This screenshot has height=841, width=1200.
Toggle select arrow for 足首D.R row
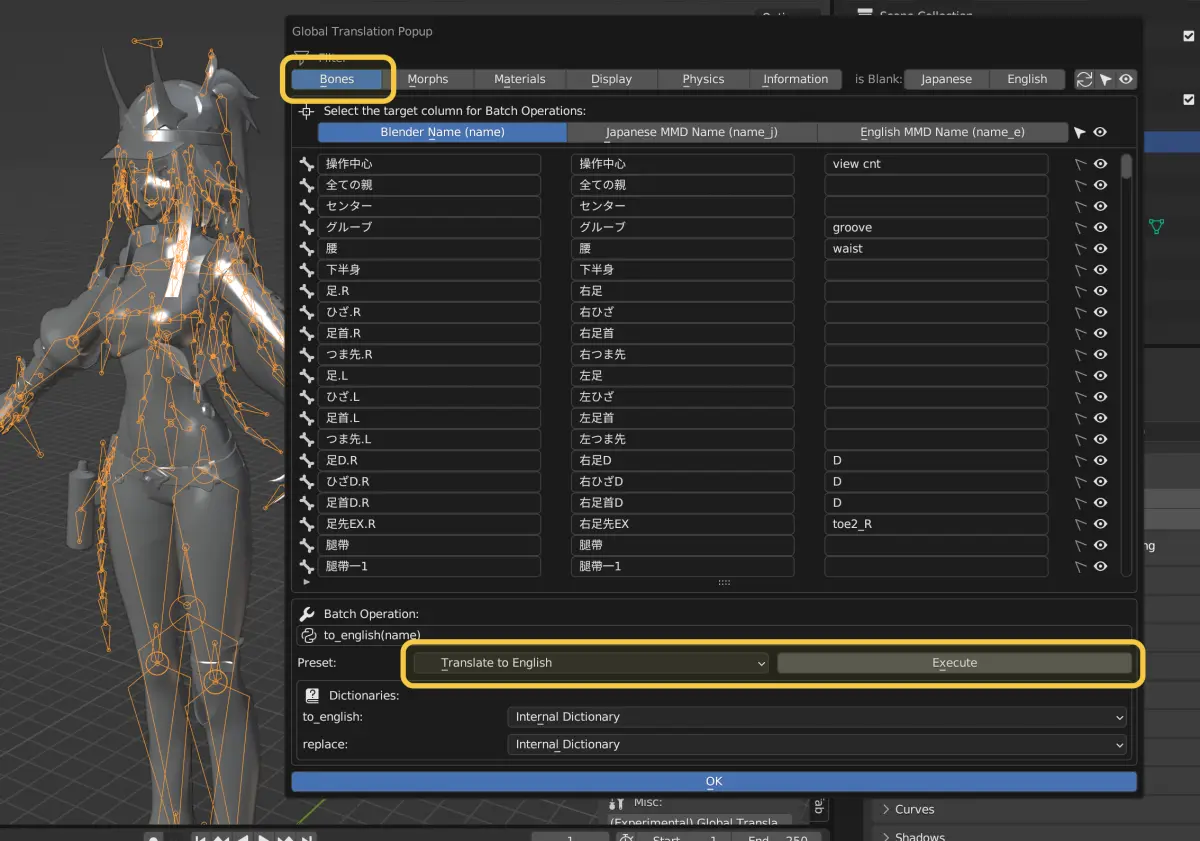[1080, 503]
